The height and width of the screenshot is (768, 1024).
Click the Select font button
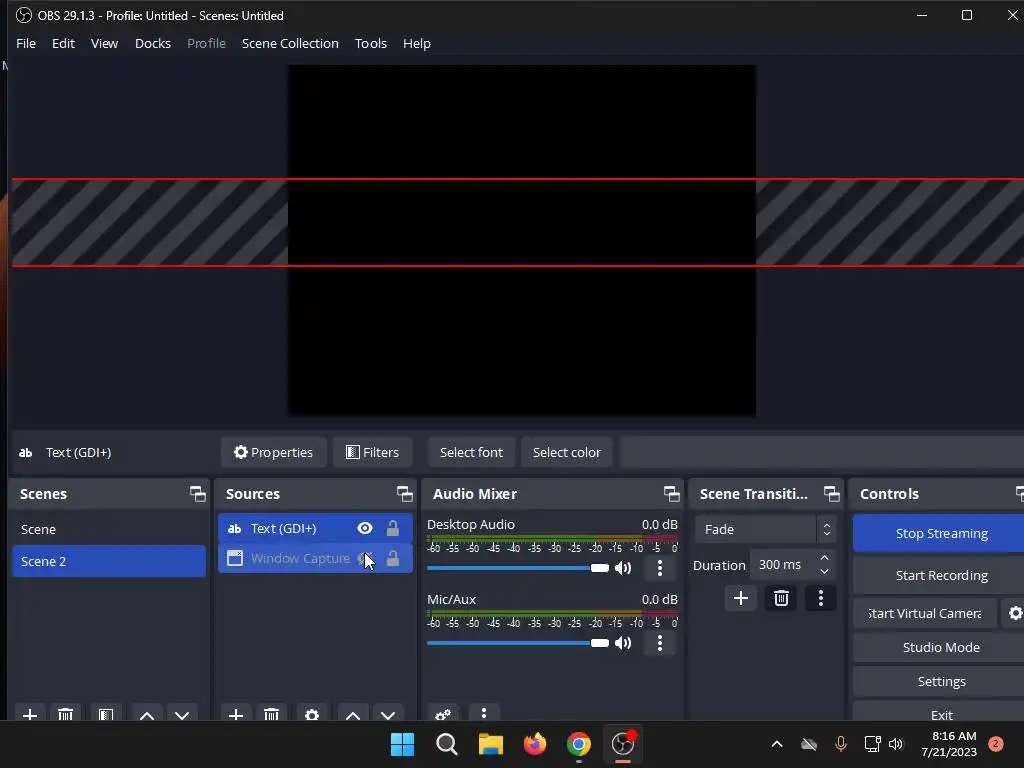pyautogui.click(x=472, y=452)
